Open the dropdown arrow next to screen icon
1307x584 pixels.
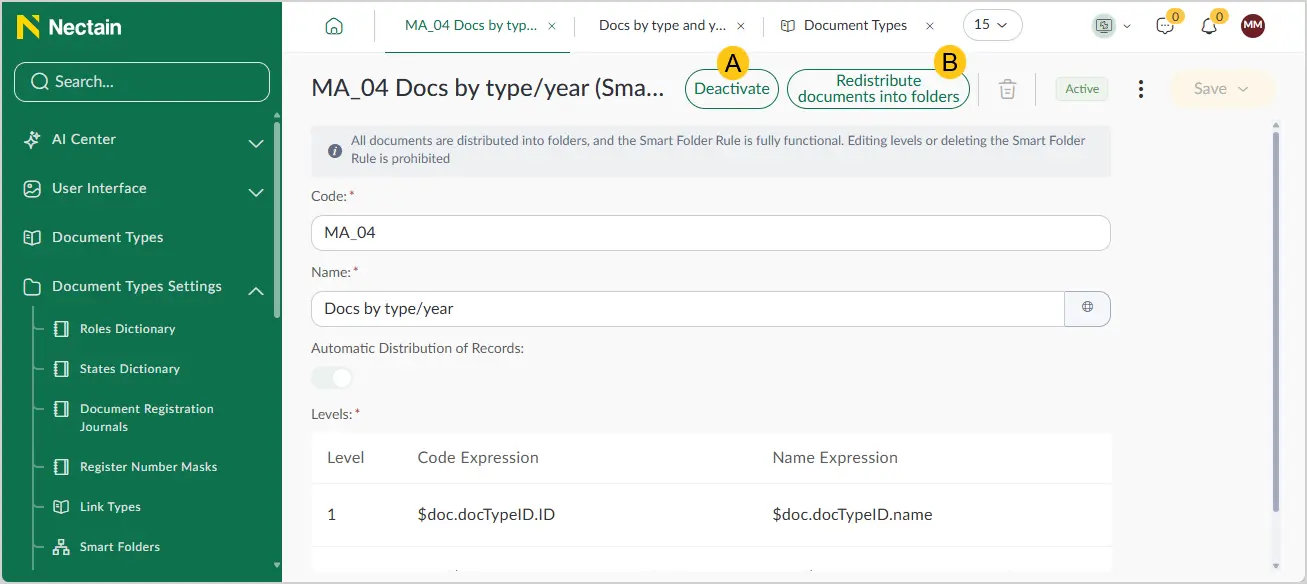(x=1127, y=26)
